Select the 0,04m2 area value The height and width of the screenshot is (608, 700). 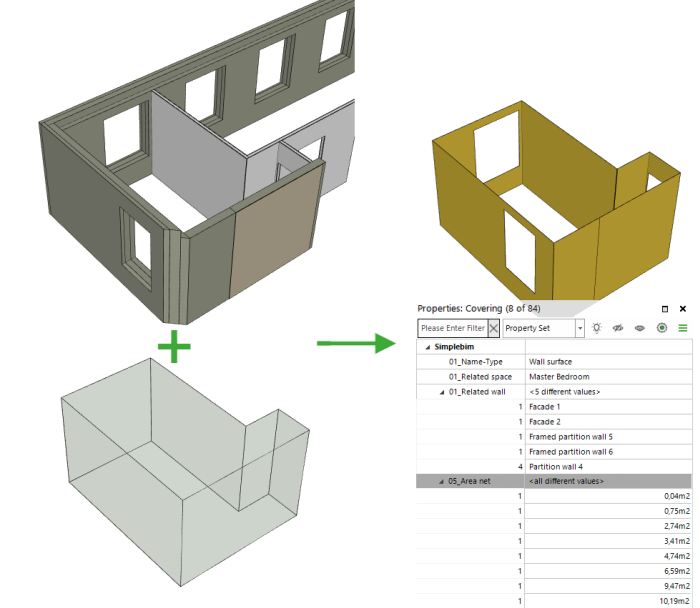click(x=677, y=496)
